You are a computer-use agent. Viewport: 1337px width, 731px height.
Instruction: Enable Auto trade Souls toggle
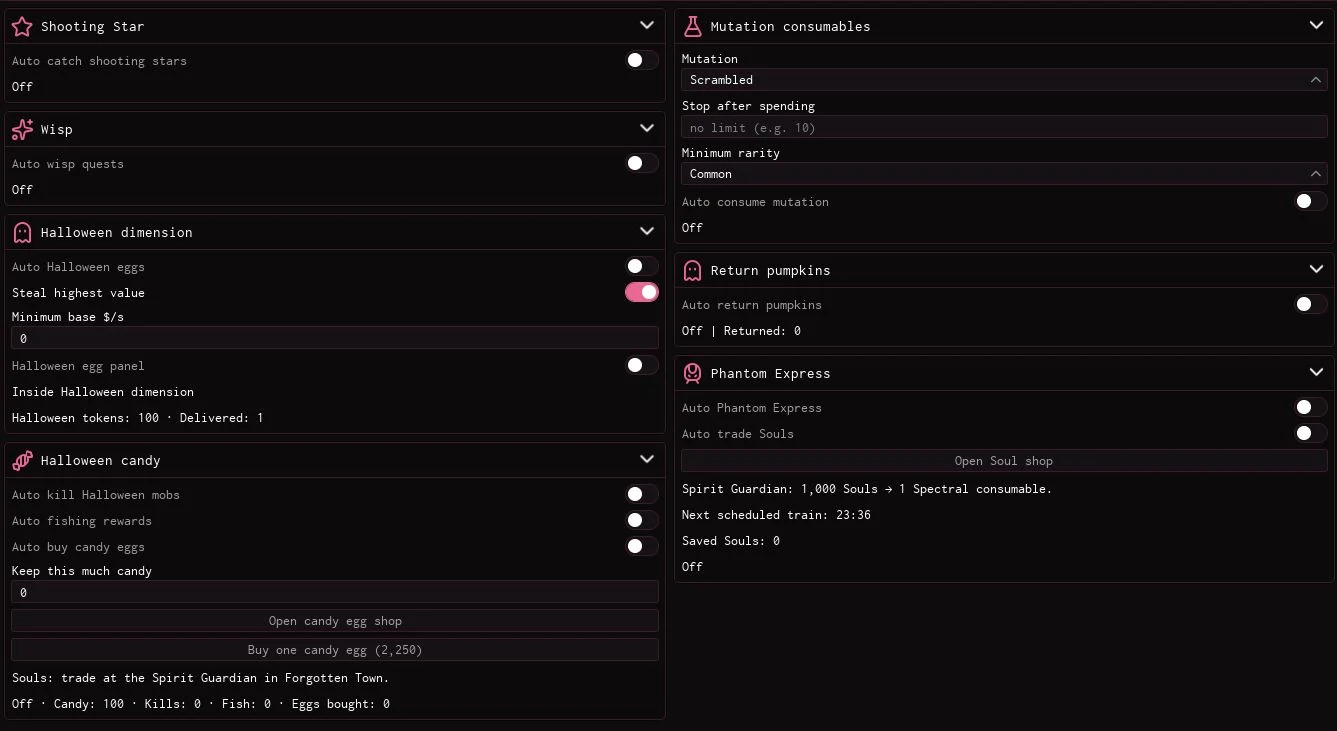pyautogui.click(x=1311, y=433)
